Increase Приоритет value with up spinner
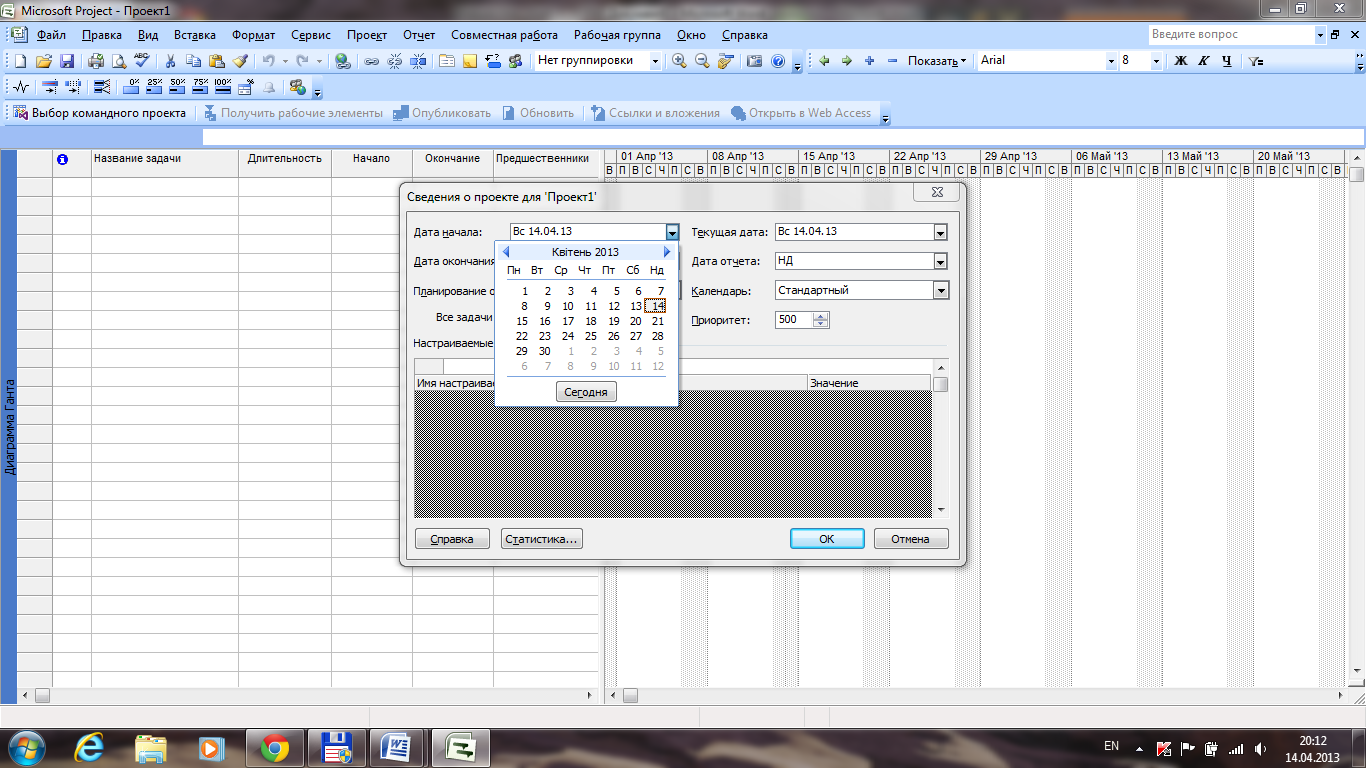The image size is (1366, 768). click(822, 316)
